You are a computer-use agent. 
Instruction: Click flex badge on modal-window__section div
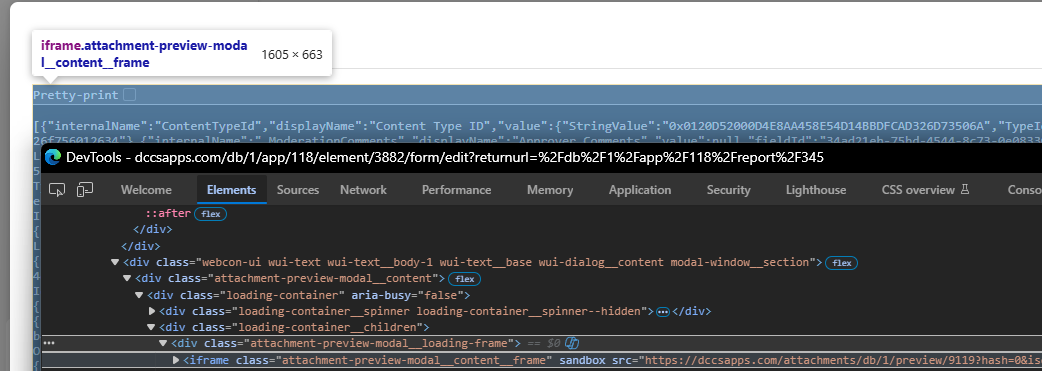pos(841,263)
